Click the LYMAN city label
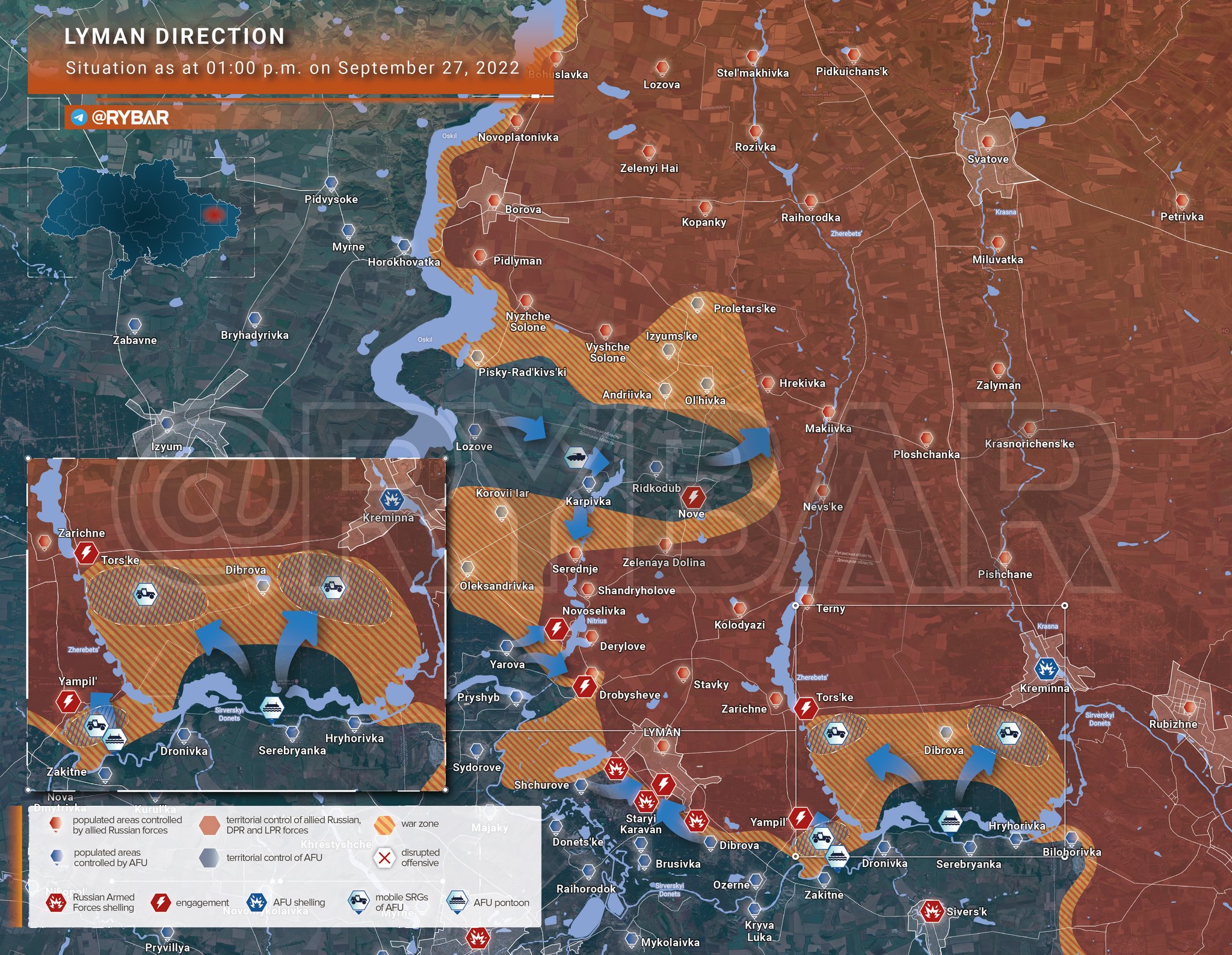 662,732
